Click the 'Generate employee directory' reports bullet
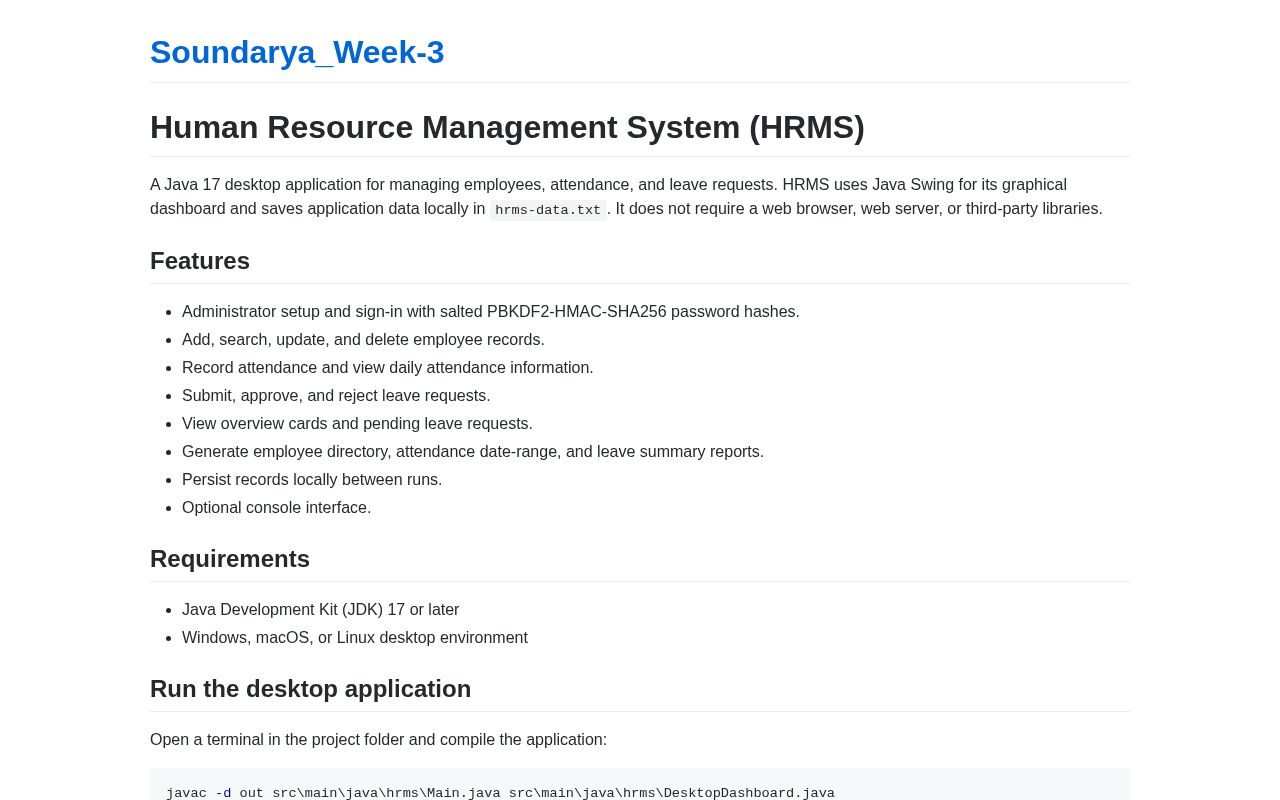 click(473, 452)
